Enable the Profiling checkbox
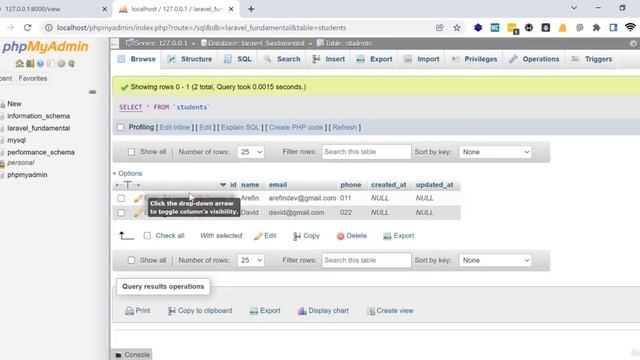The width and height of the screenshot is (640, 360). [x=120, y=127]
